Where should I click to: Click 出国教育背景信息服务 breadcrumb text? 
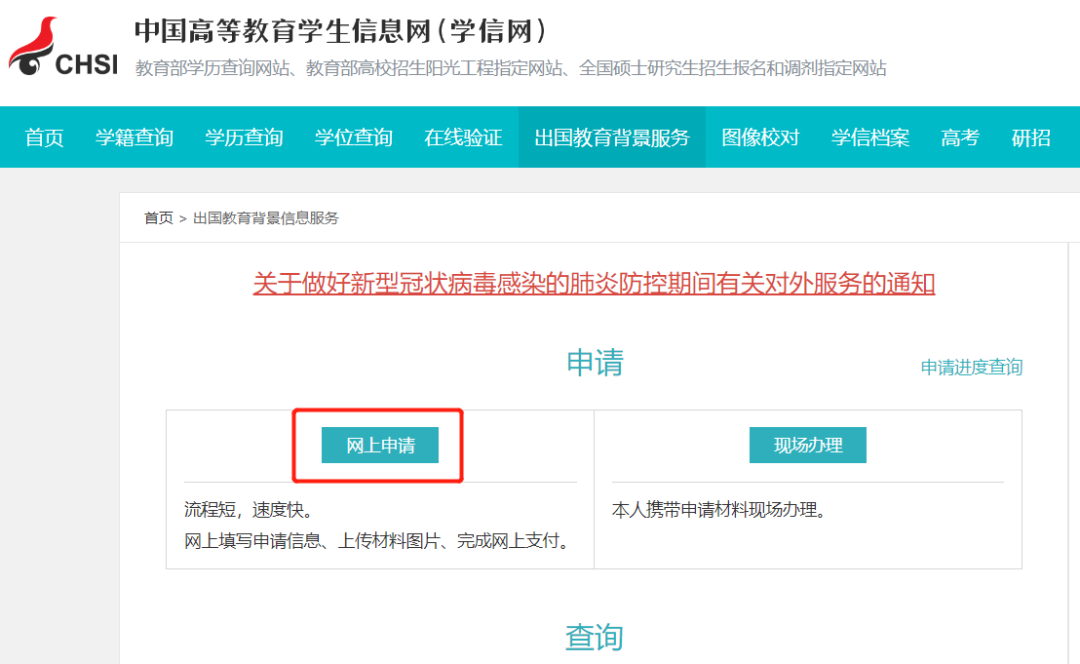point(266,218)
